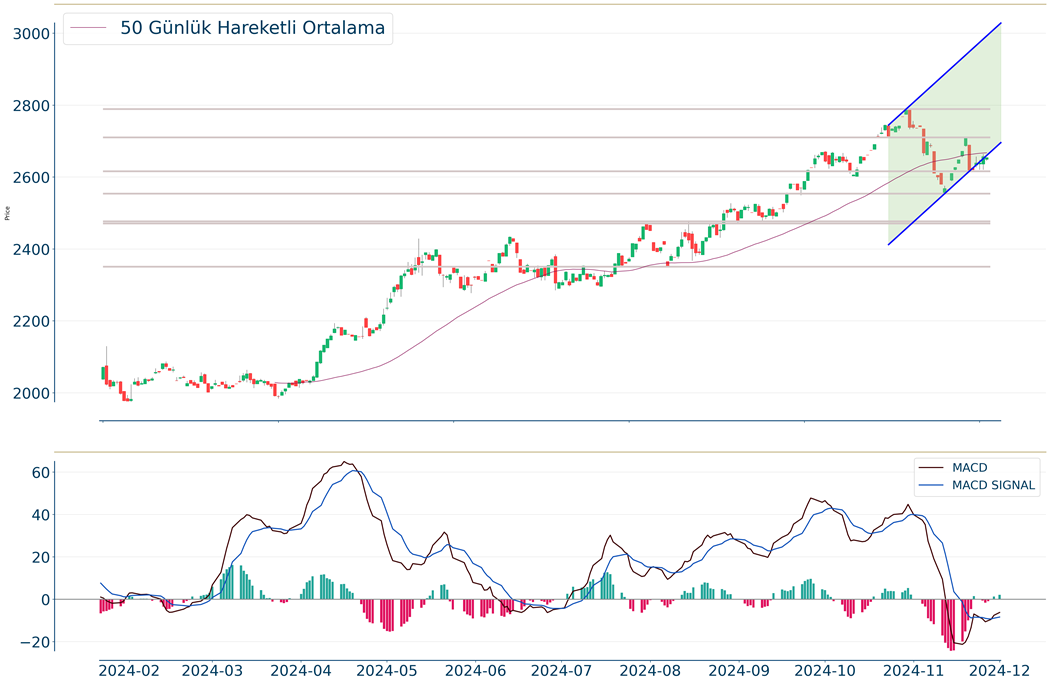Screen dimensions: 1050x683
Task: Click the 60 tick label on MACD axis
Action: (38, 472)
